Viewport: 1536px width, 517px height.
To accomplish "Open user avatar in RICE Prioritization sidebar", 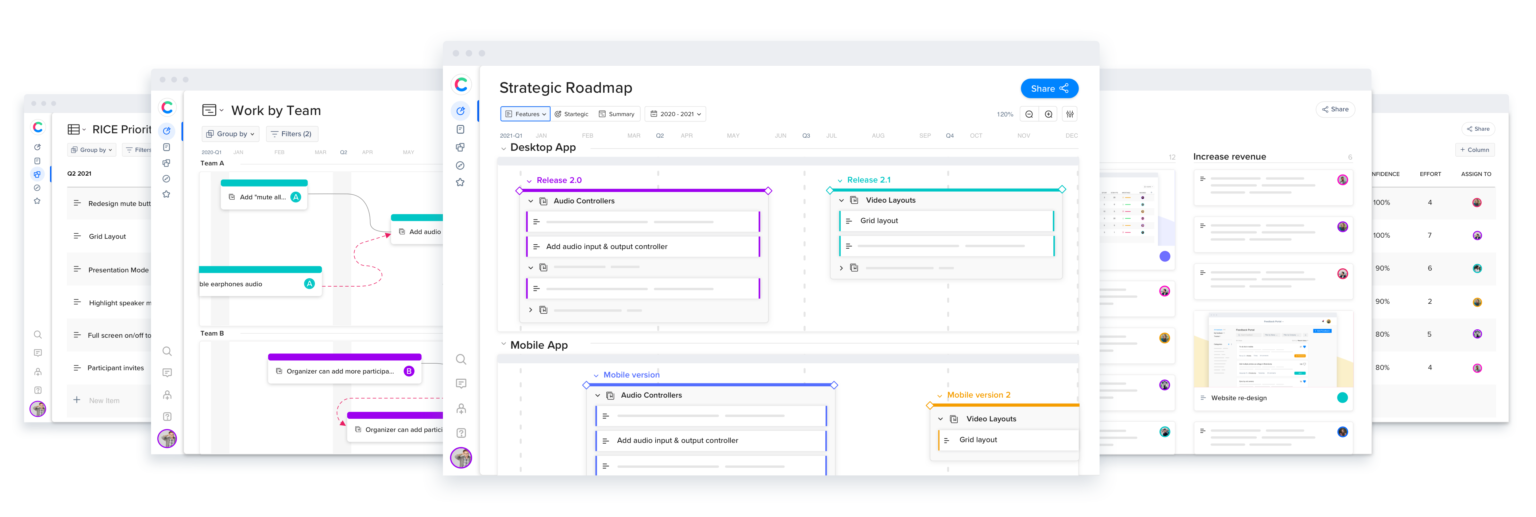I will click(38, 408).
